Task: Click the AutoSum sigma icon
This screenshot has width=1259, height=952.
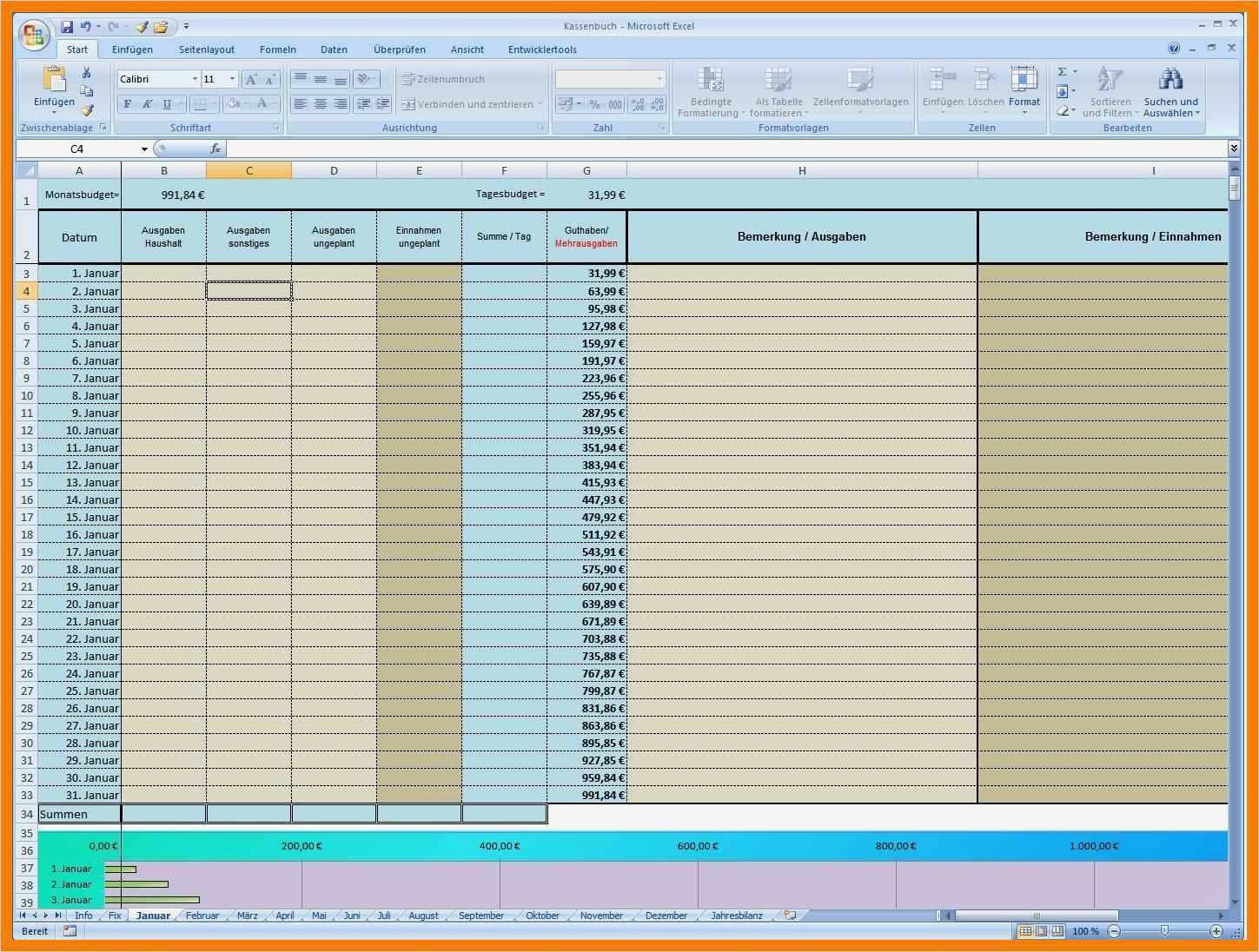Action: tap(1063, 72)
